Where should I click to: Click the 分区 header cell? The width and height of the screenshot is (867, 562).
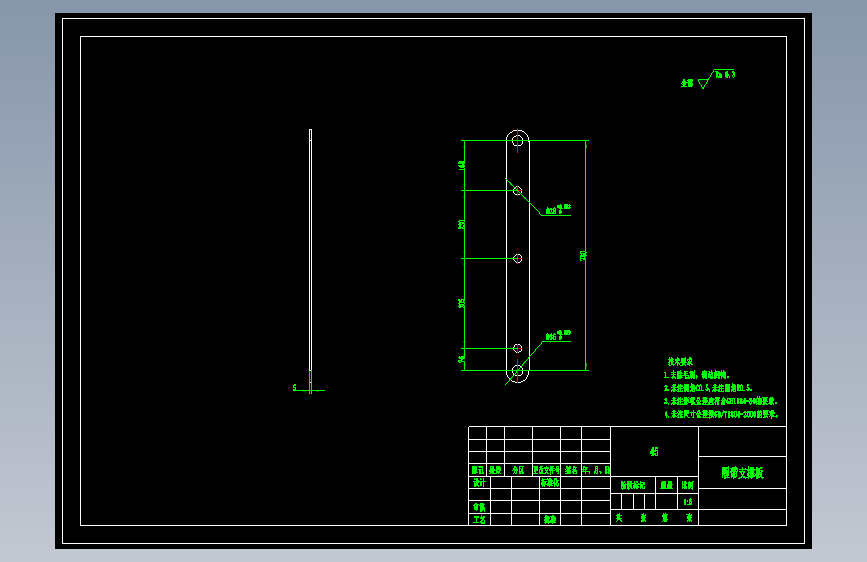[x=518, y=470]
